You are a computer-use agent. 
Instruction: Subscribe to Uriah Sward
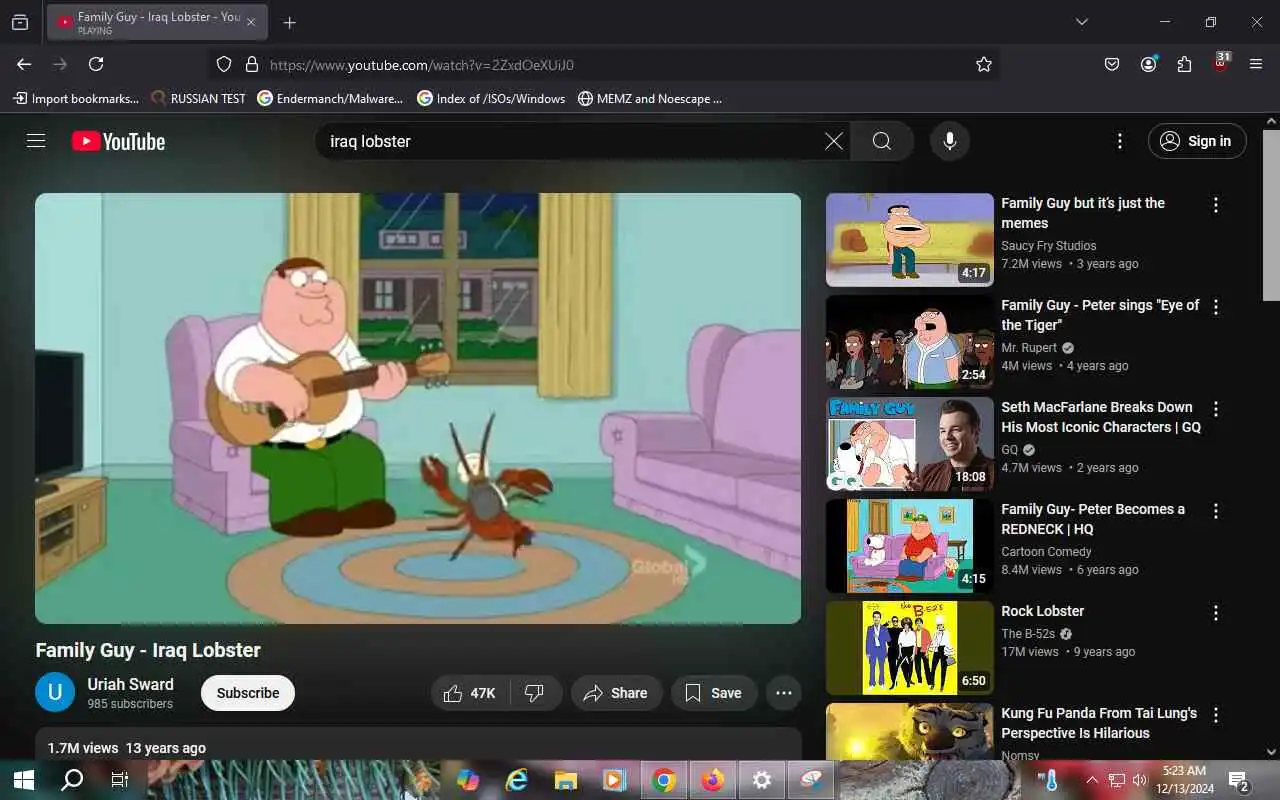pyautogui.click(x=248, y=693)
